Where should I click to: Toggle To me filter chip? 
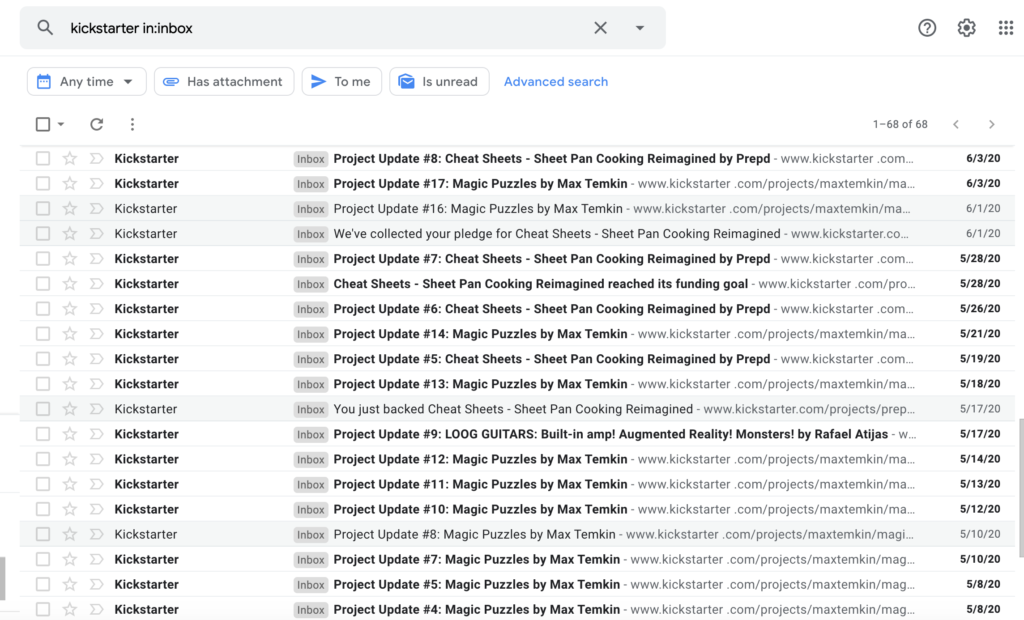pyautogui.click(x=342, y=82)
